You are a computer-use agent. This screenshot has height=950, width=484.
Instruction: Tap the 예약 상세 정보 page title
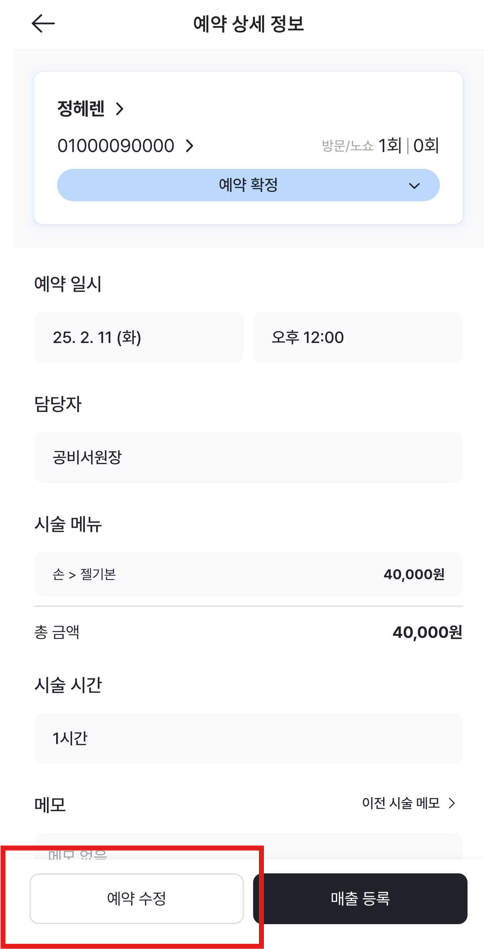248,24
